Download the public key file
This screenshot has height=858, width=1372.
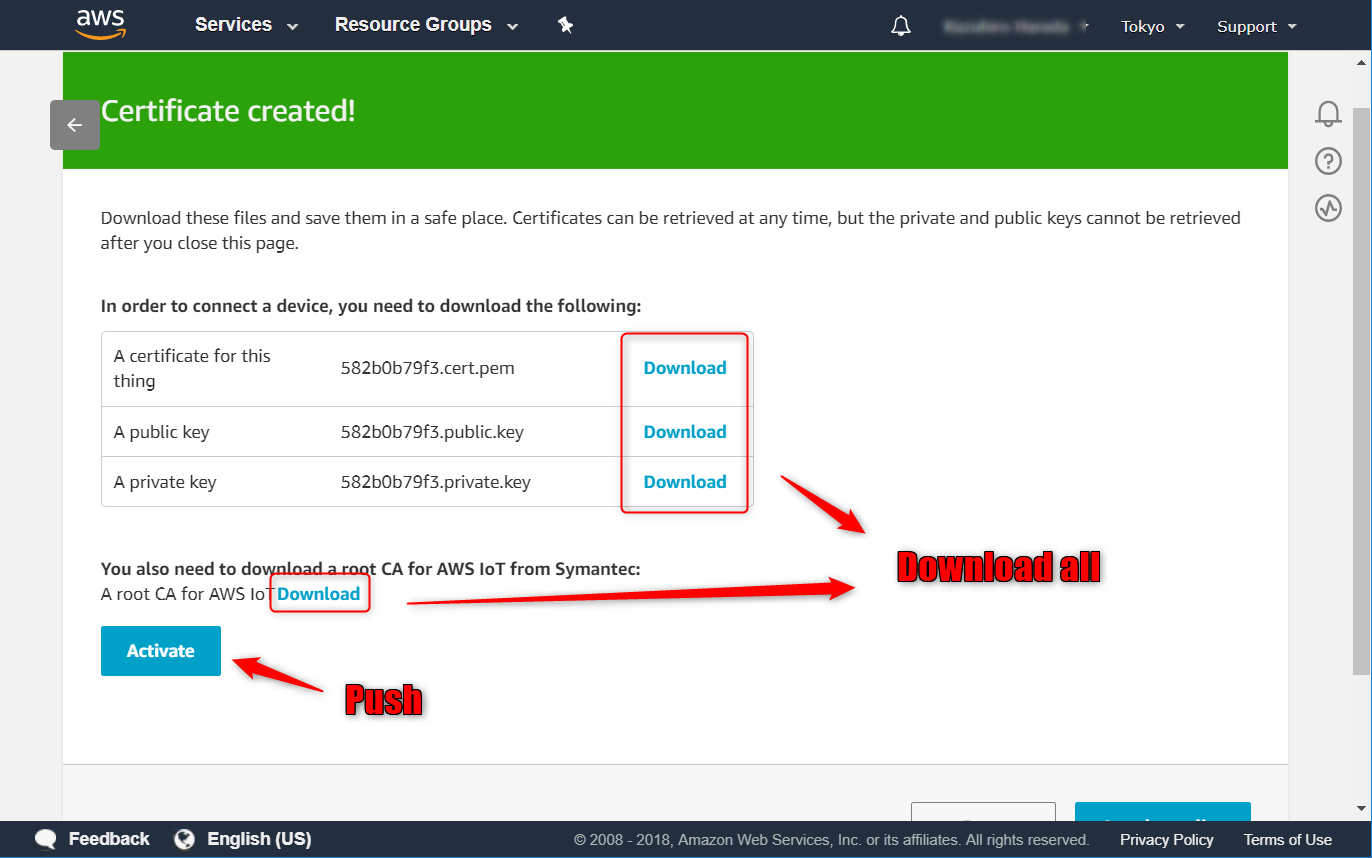[x=685, y=432]
